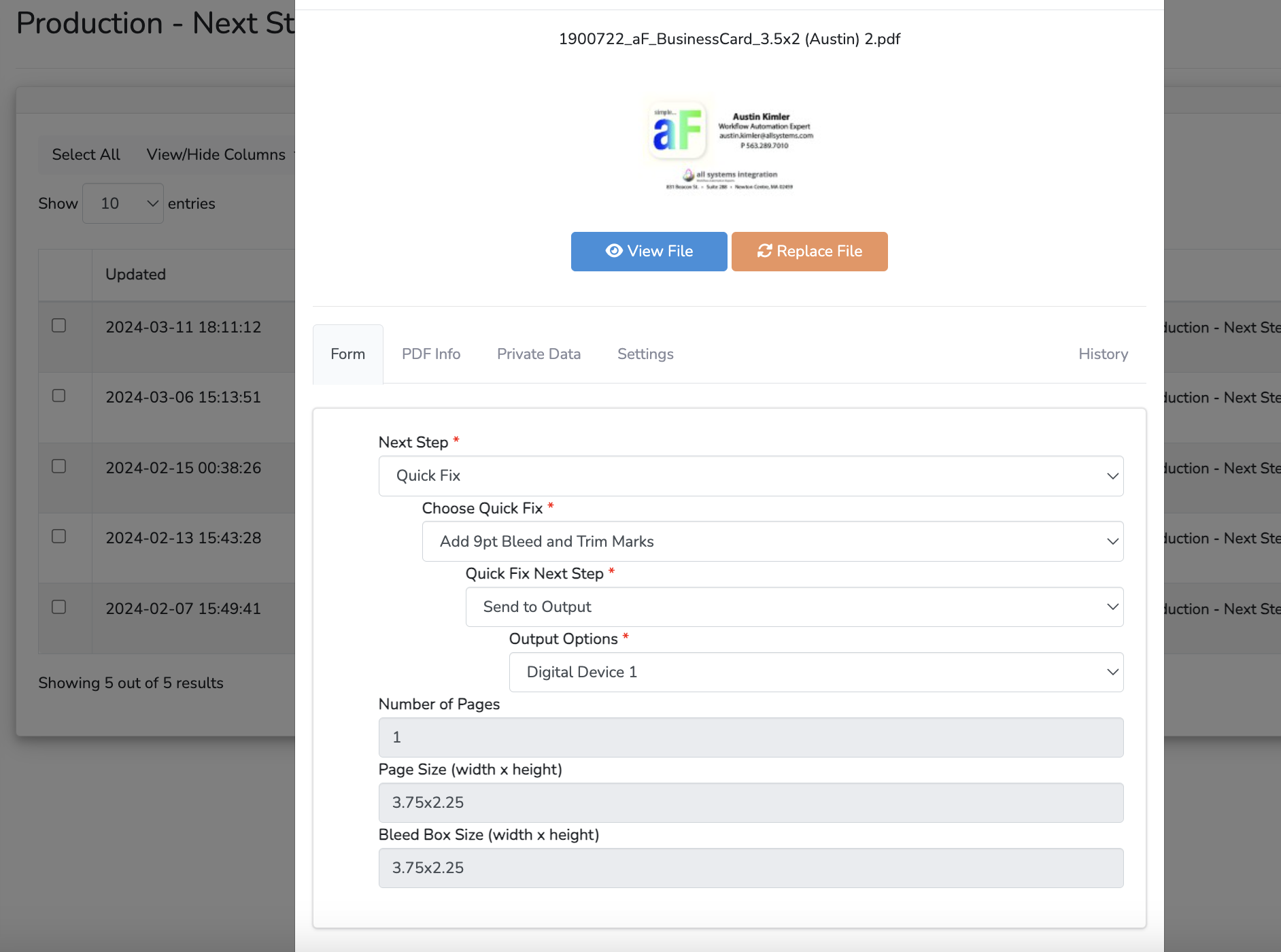Open the Private Data tab
Image resolution: width=1281 pixels, height=952 pixels.
(x=539, y=354)
